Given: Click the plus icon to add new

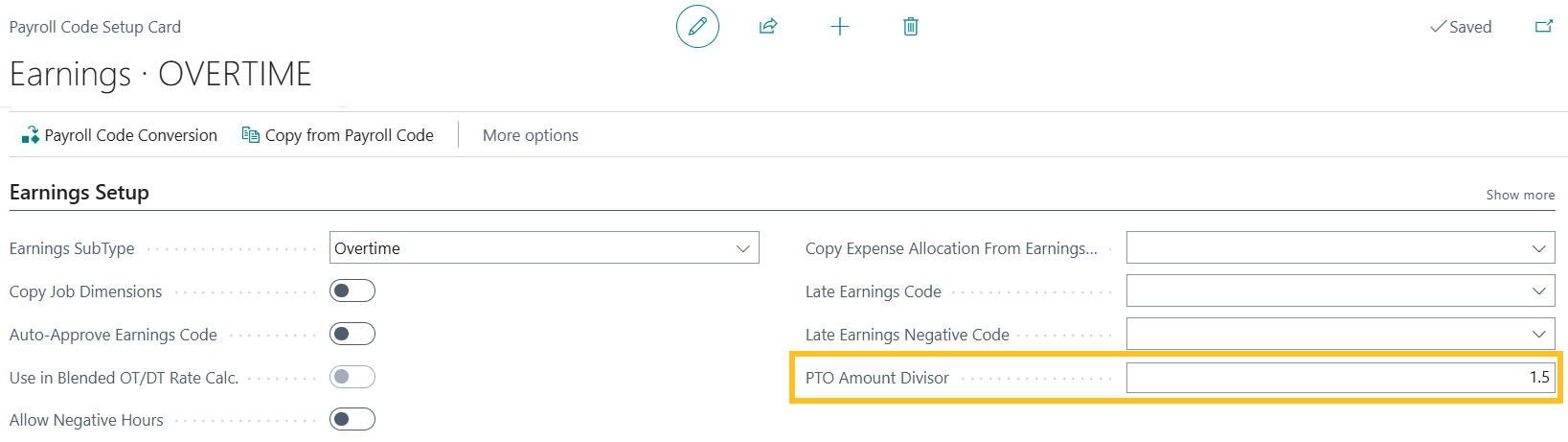Looking at the screenshot, I should click(840, 27).
